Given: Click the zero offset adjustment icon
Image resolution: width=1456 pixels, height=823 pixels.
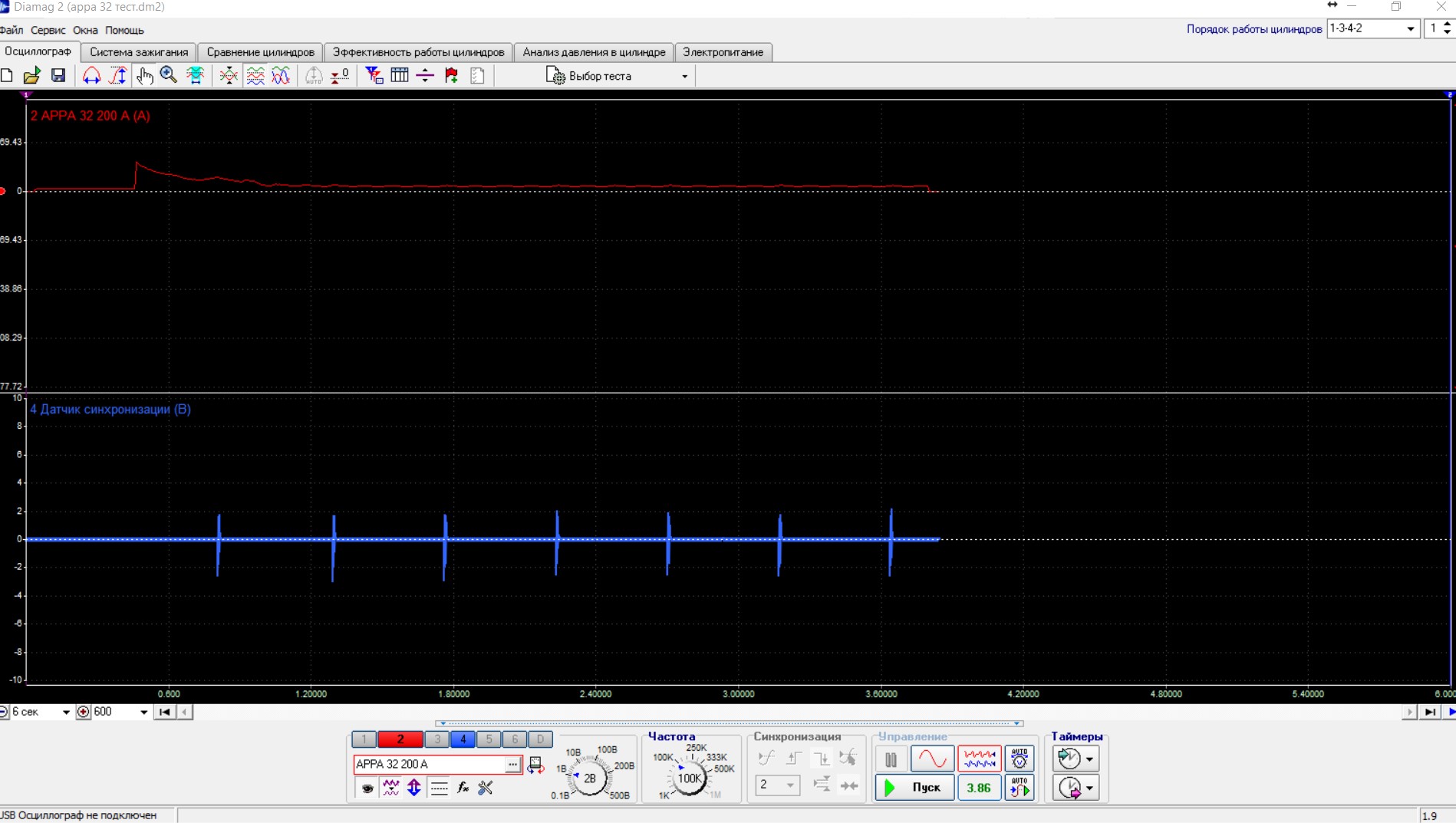Looking at the screenshot, I should point(340,75).
